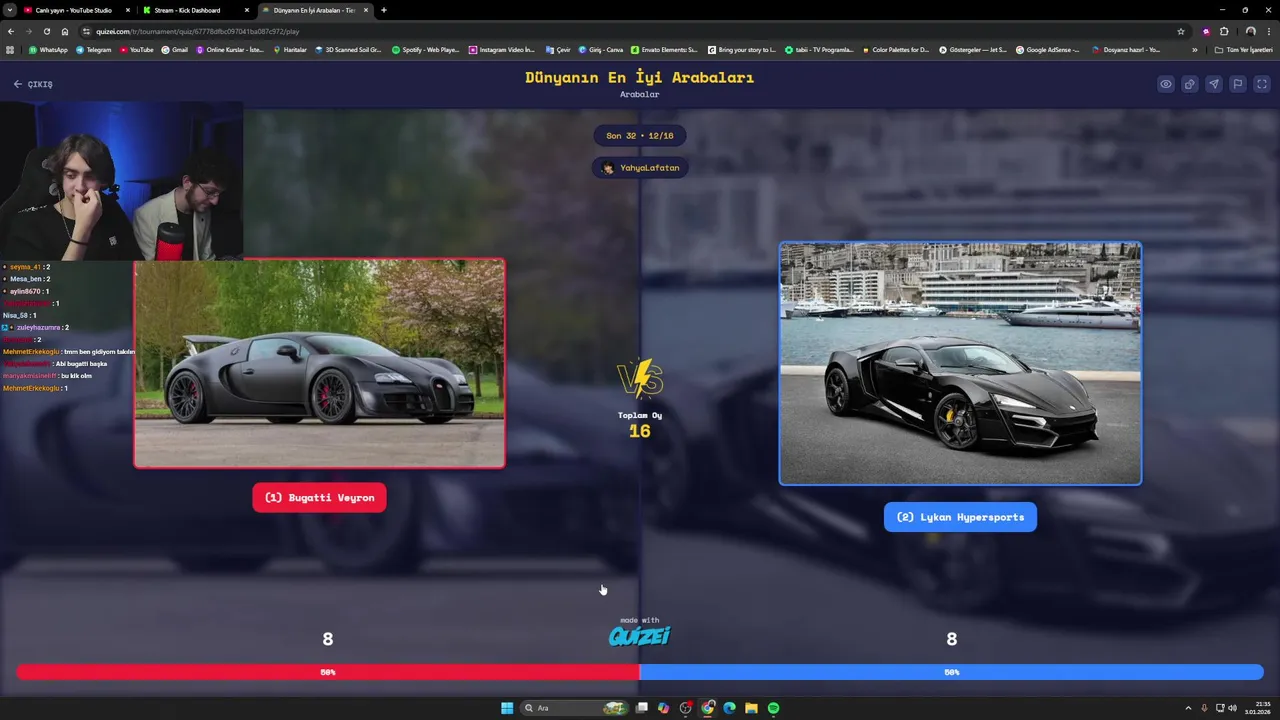Open the Google AdSense bookmark

pos(1048,50)
